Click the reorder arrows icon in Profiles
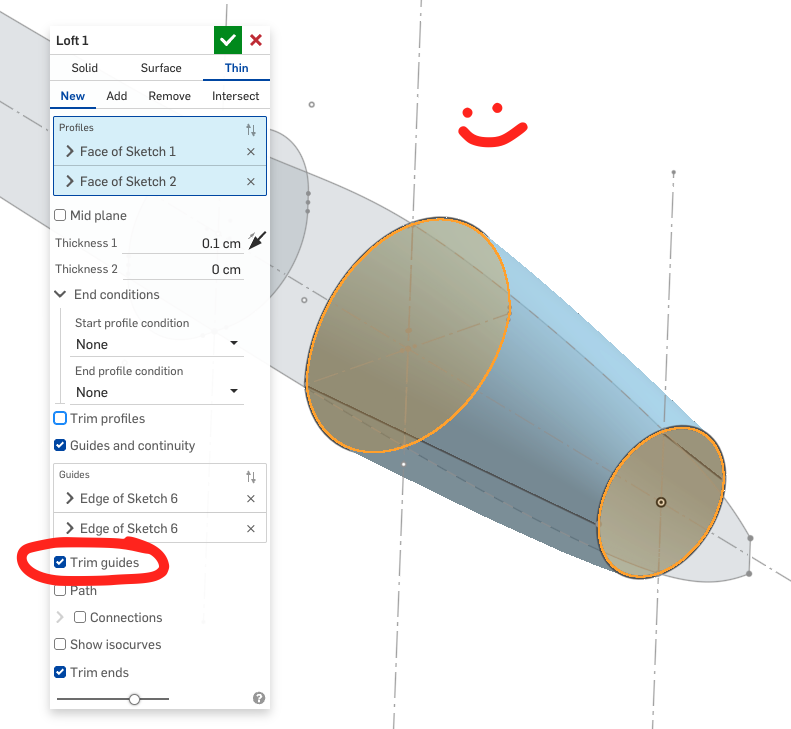 251,130
